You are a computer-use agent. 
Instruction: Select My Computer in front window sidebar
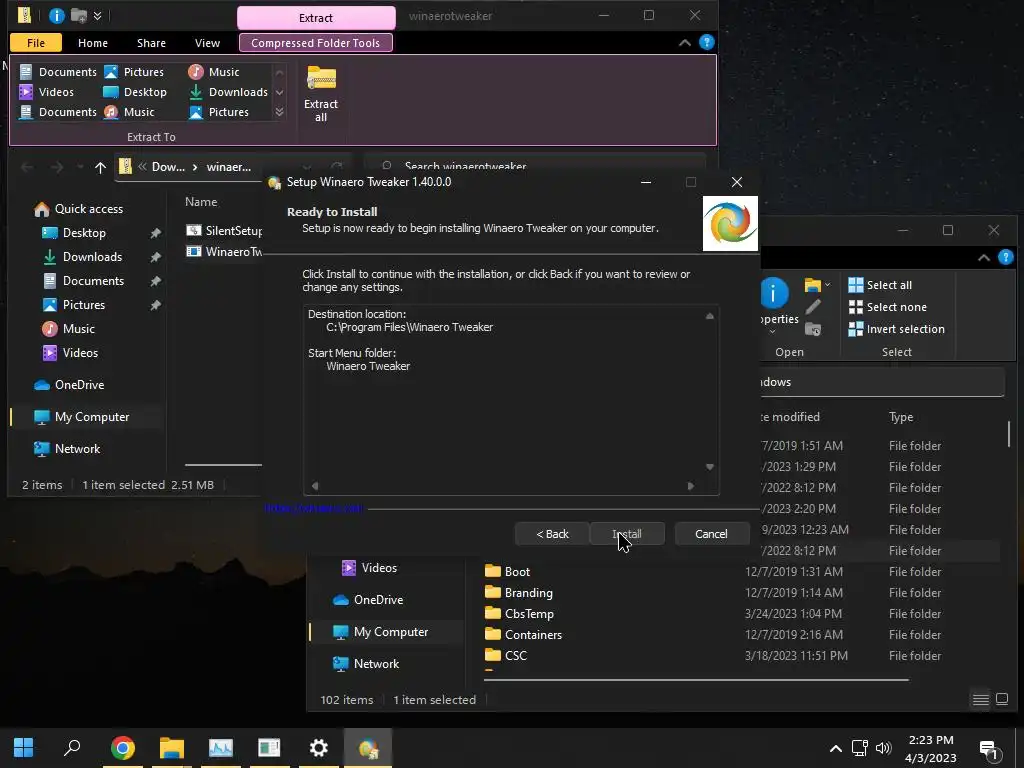(x=82, y=417)
